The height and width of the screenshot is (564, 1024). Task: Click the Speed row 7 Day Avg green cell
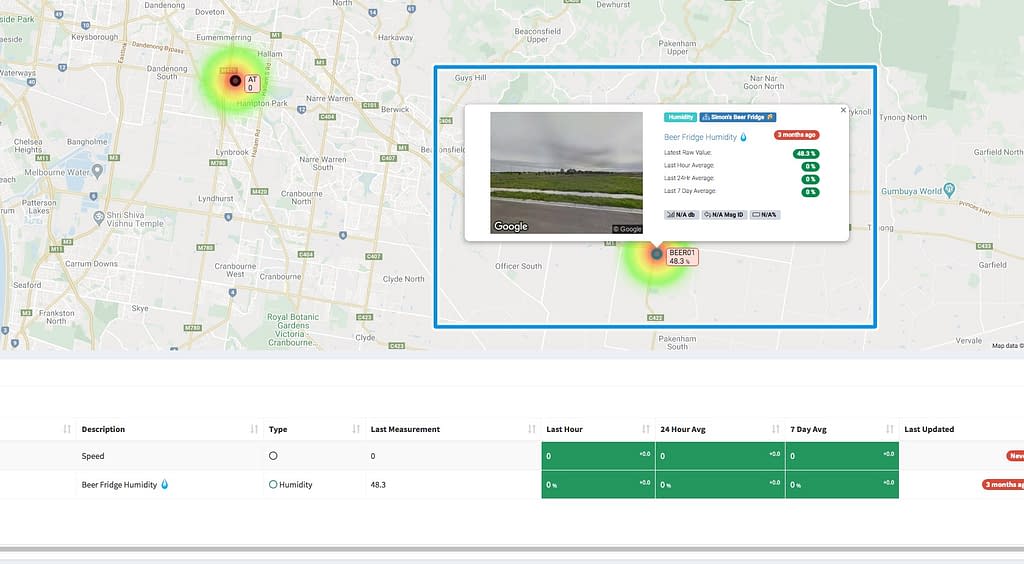(x=842, y=456)
